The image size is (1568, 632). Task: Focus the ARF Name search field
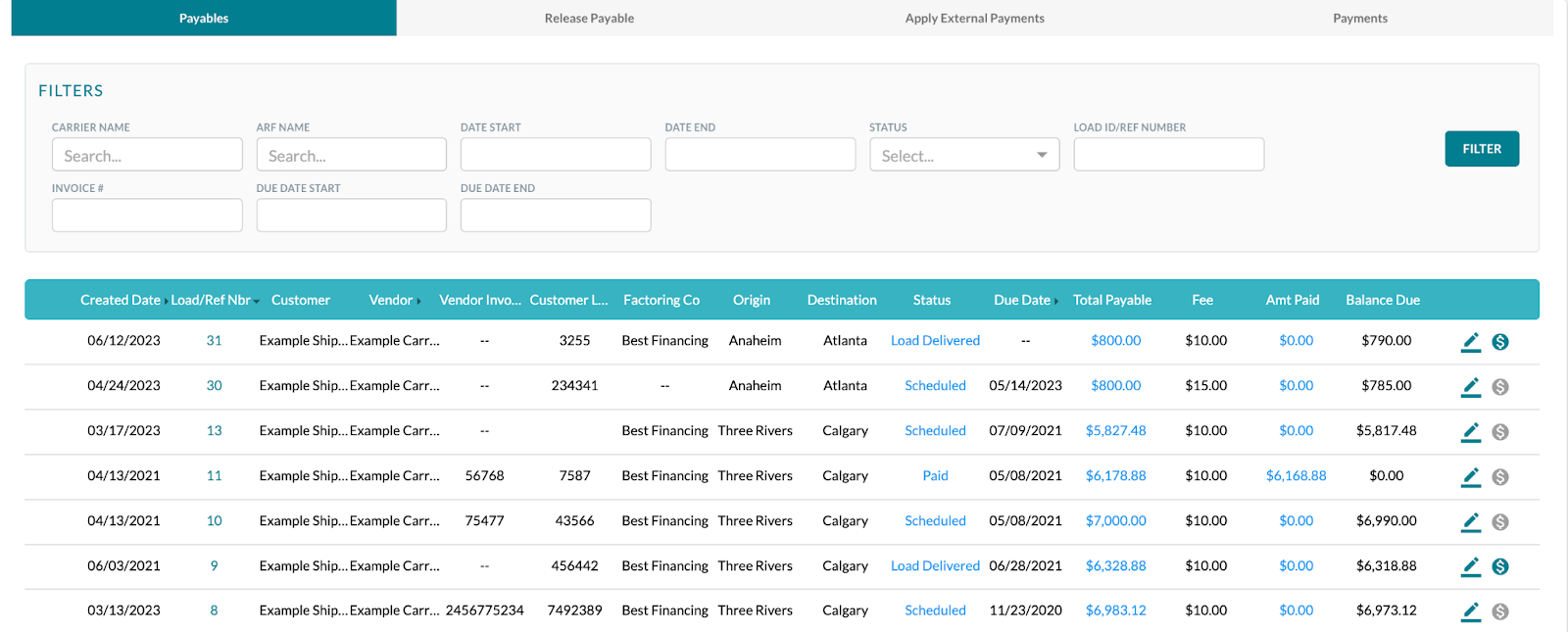351,155
